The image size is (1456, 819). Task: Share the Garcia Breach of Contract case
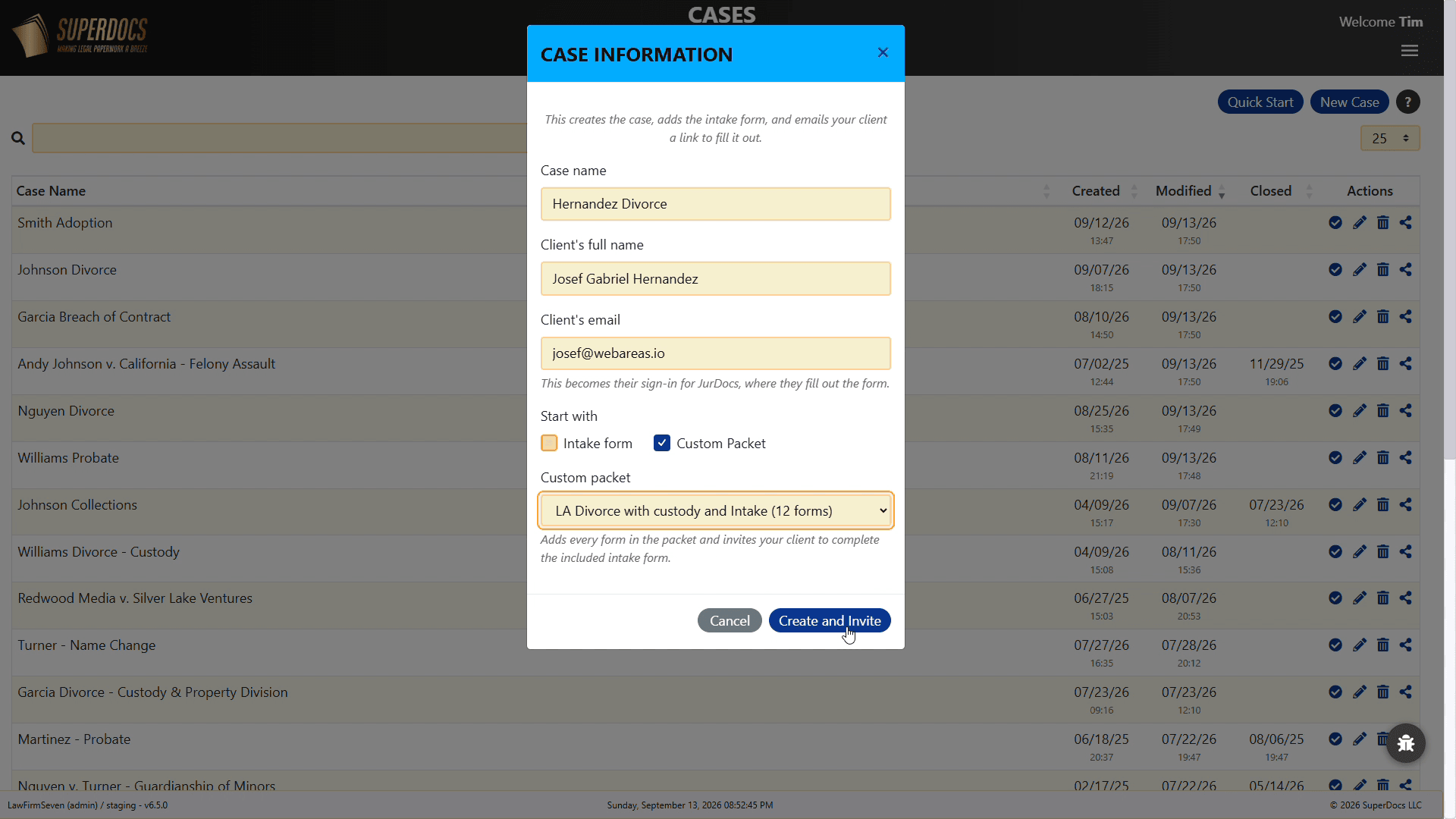[x=1406, y=316]
